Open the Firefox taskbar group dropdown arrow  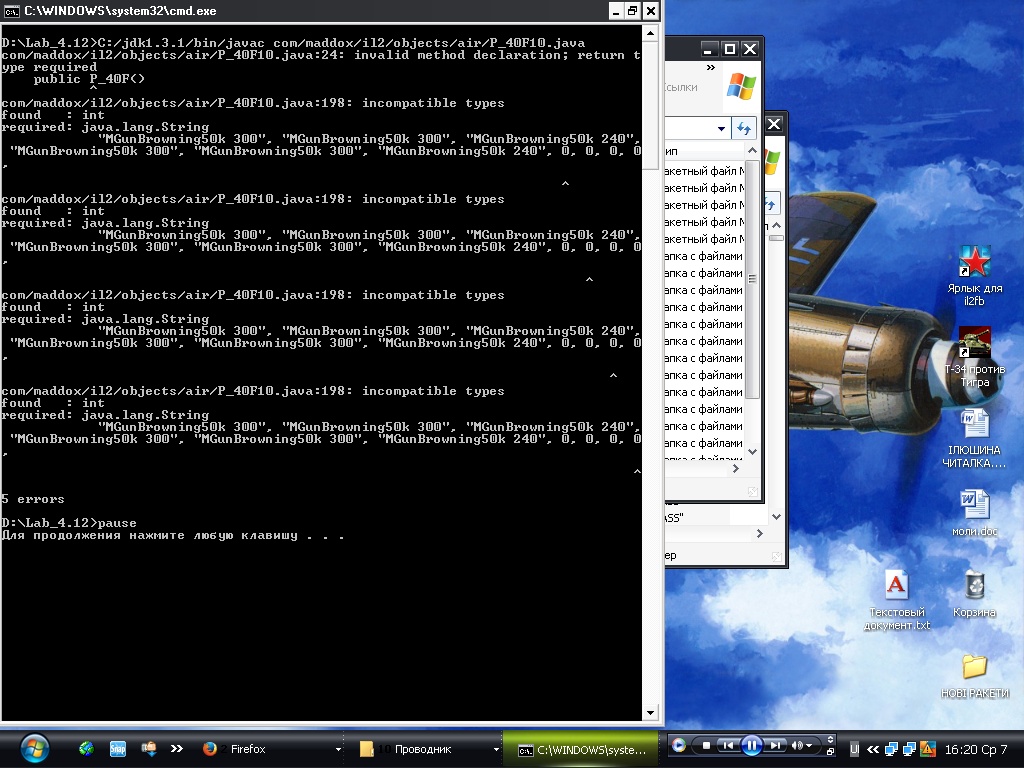pyautogui.click(x=338, y=749)
